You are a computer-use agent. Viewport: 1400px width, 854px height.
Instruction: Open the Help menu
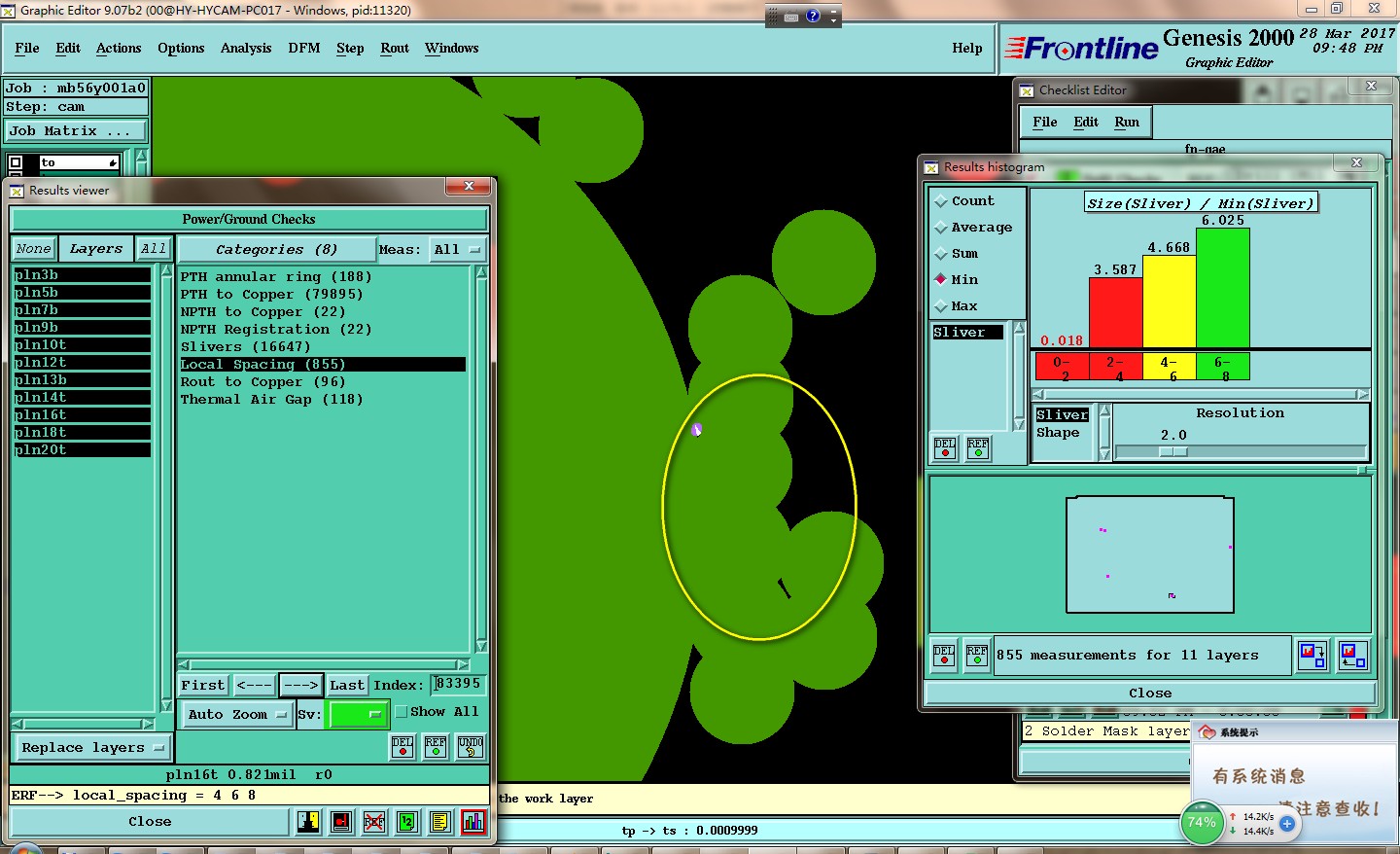point(967,49)
